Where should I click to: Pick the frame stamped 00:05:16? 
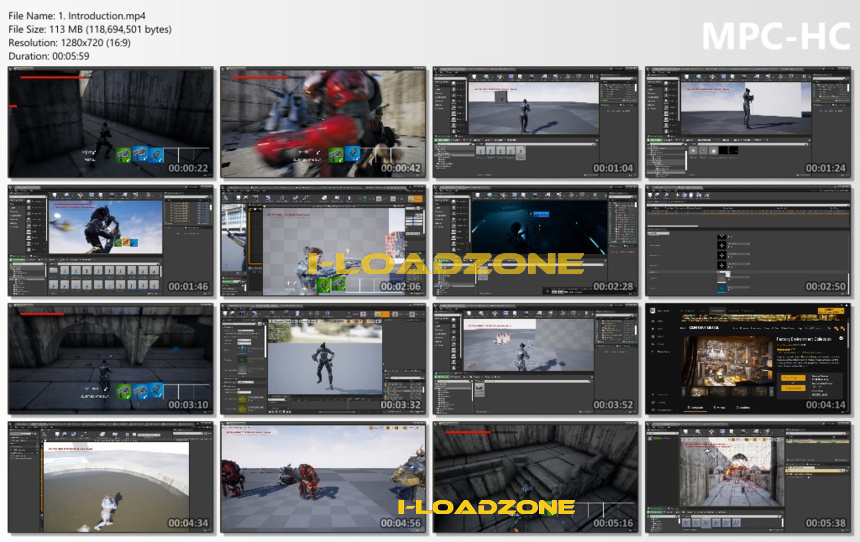pyautogui.click(x=536, y=477)
